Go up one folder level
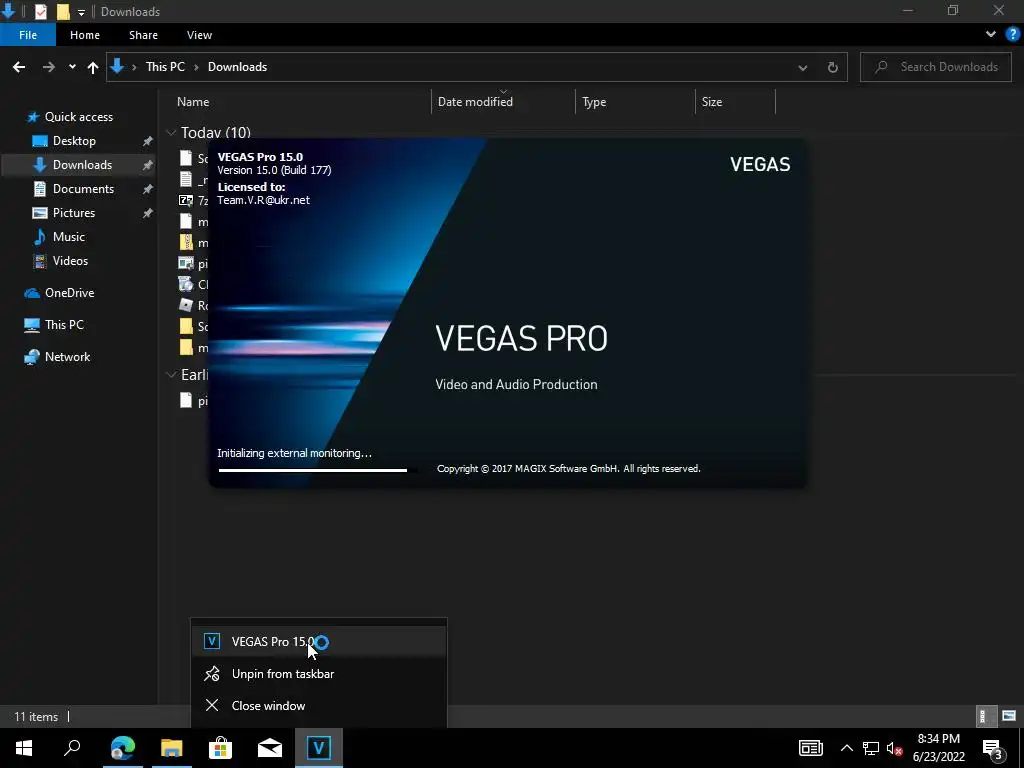1024x768 pixels. [x=93, y=67]
